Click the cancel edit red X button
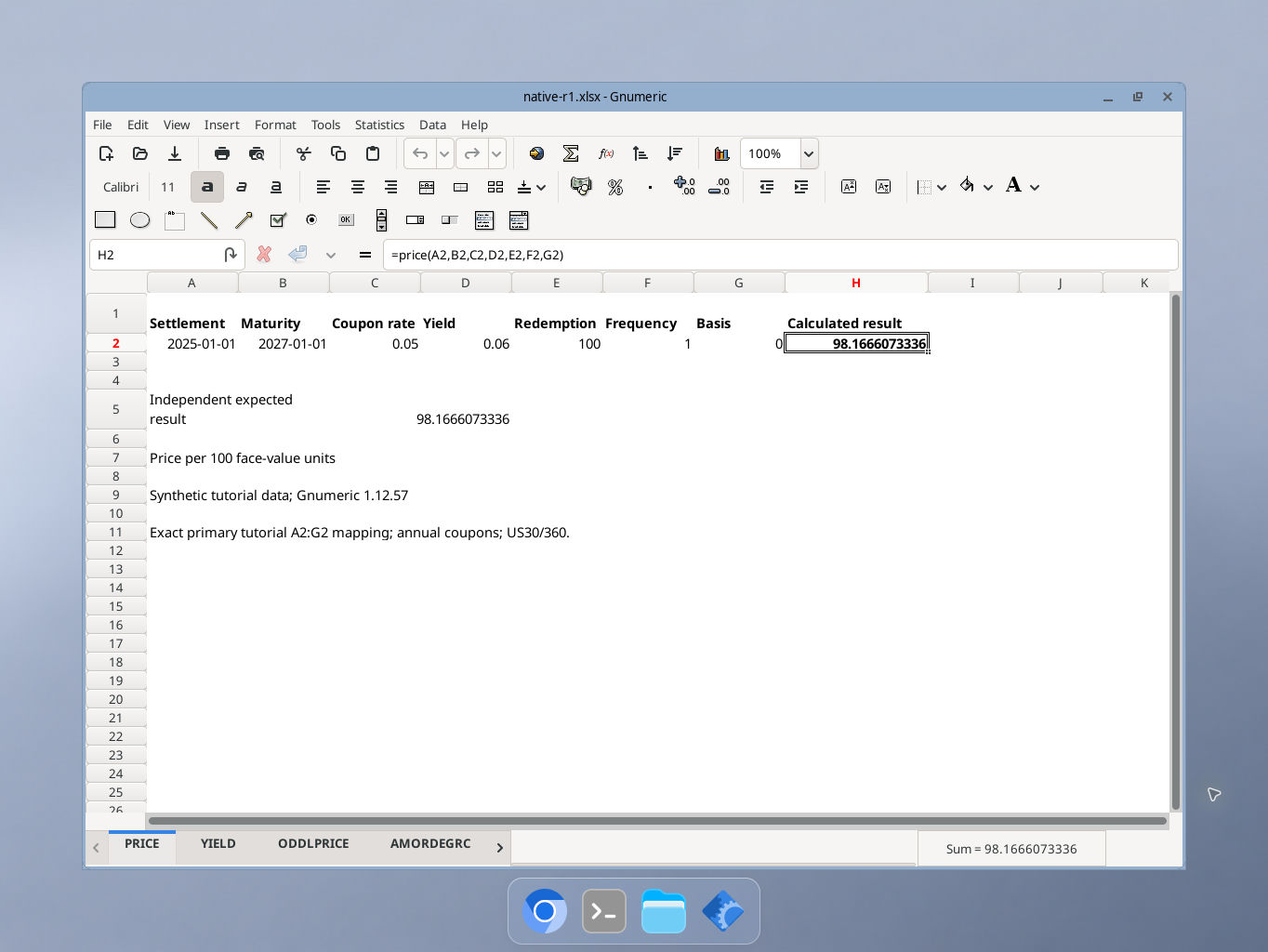Image resolution: width=1268 pixels, height=952 pixels. [264, 254]
